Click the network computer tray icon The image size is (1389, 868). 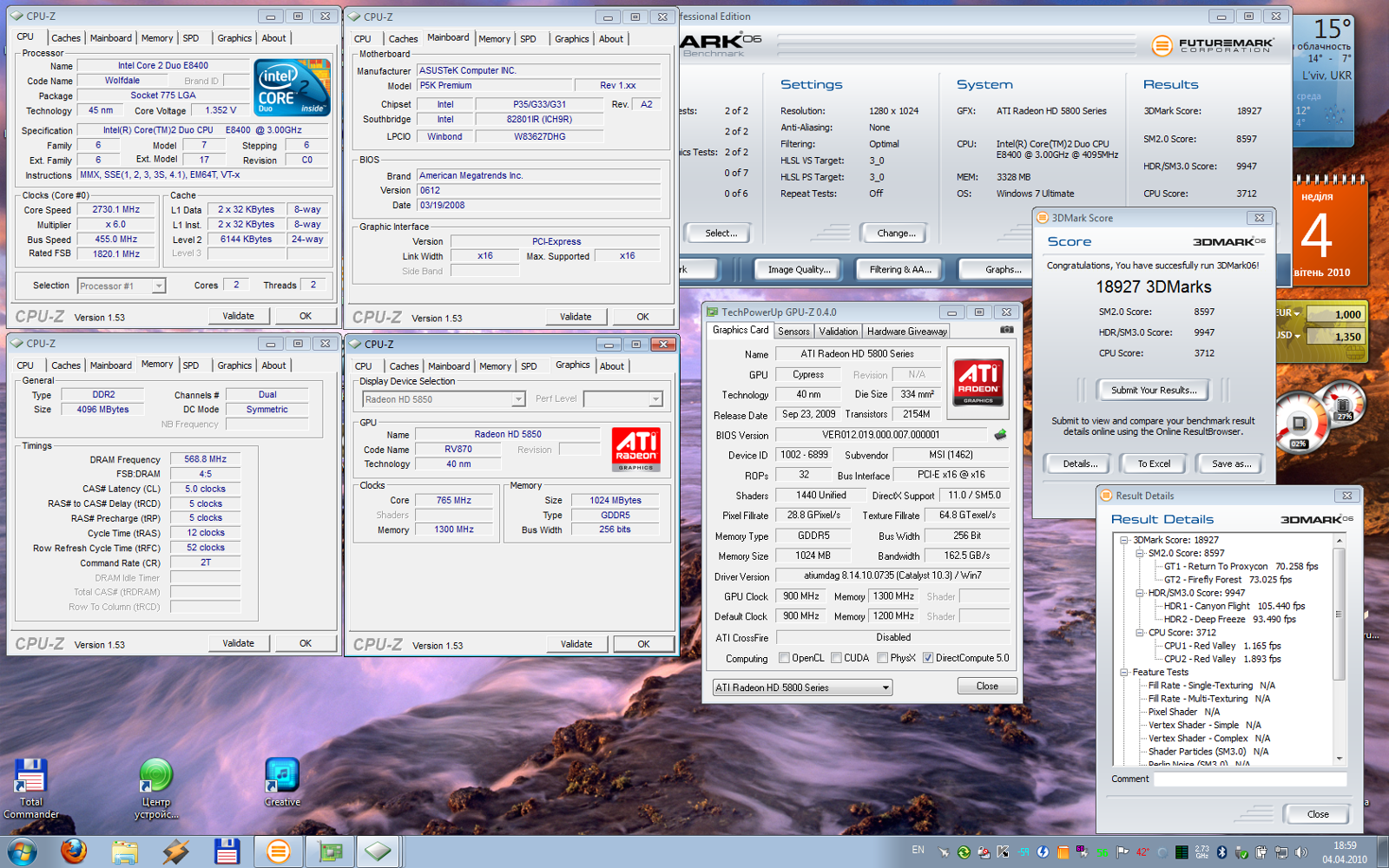(x=1280, y=852)
